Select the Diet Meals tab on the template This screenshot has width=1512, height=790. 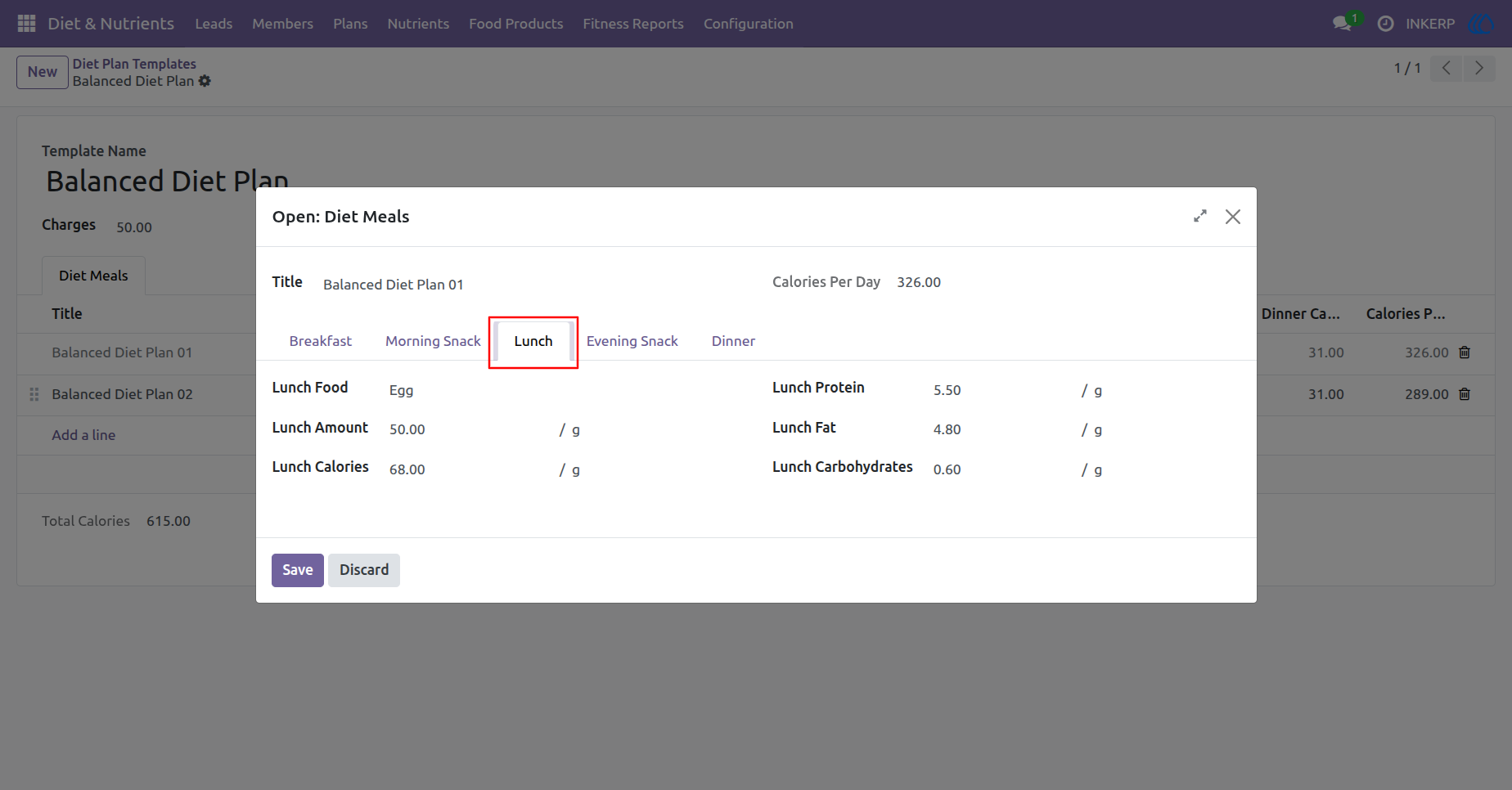pyautogui.click(x=93, y=276)
